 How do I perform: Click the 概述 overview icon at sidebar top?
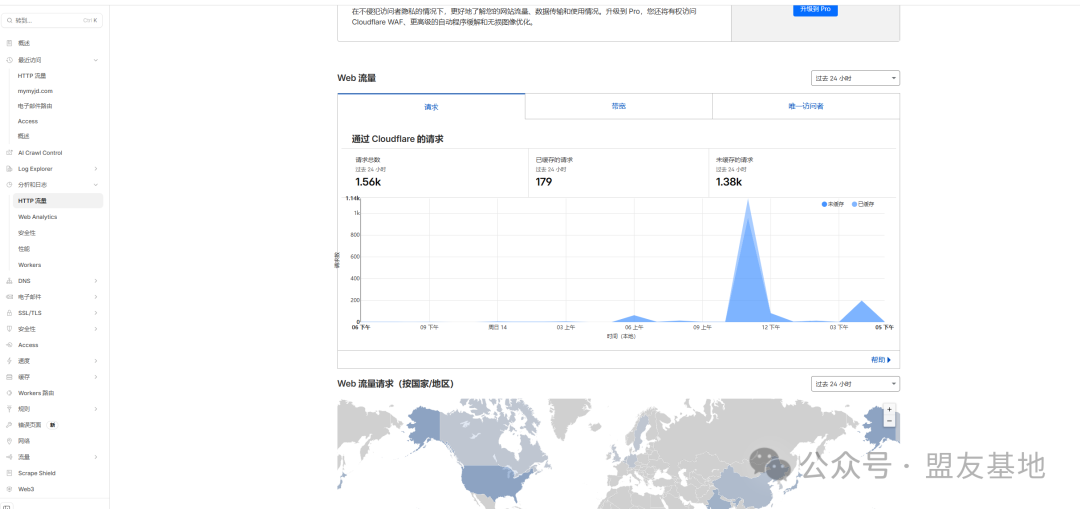point(9,43)
